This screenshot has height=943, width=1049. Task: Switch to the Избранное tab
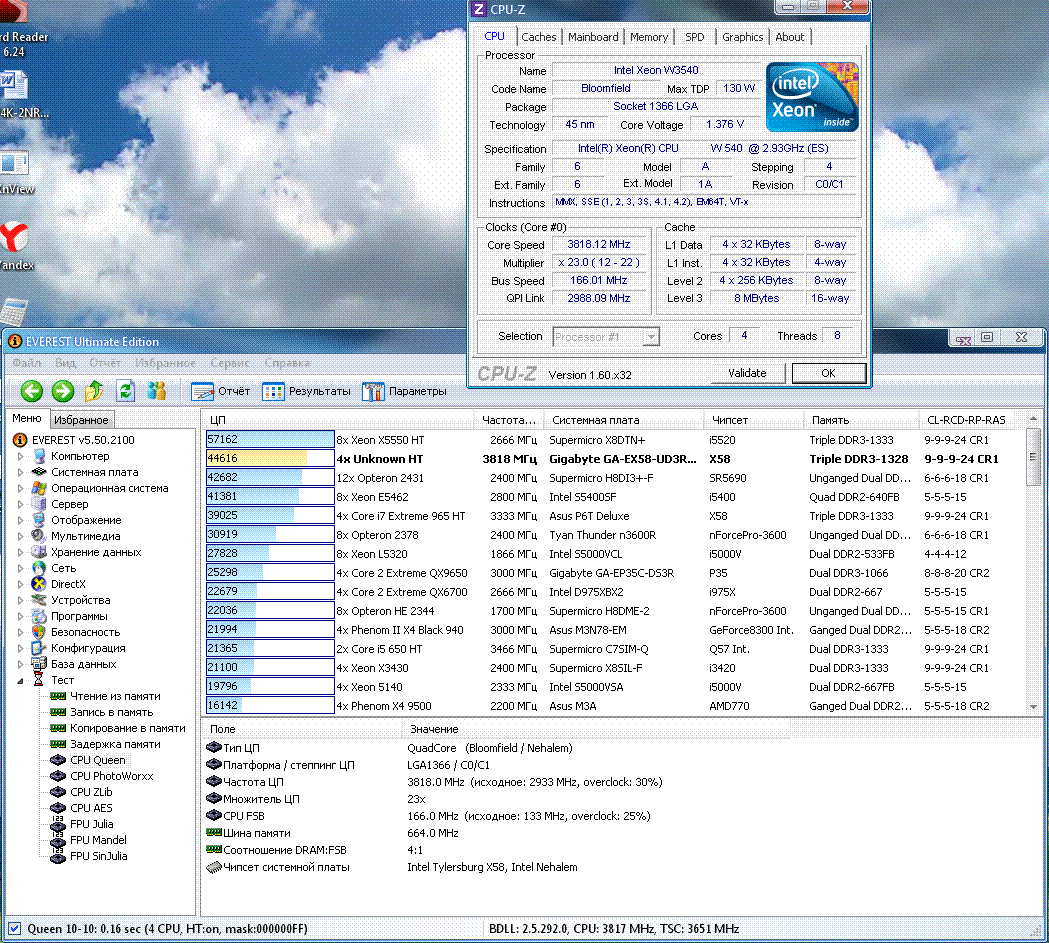coord(82,420)
